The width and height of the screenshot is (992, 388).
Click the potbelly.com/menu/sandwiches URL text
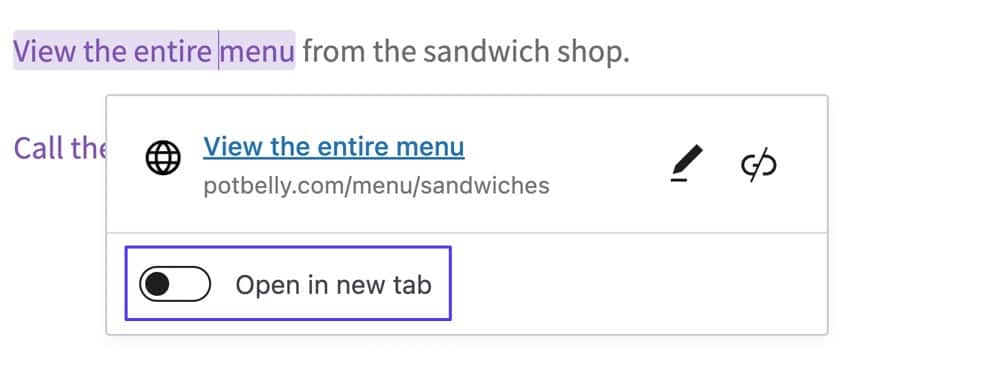point(376,185)
